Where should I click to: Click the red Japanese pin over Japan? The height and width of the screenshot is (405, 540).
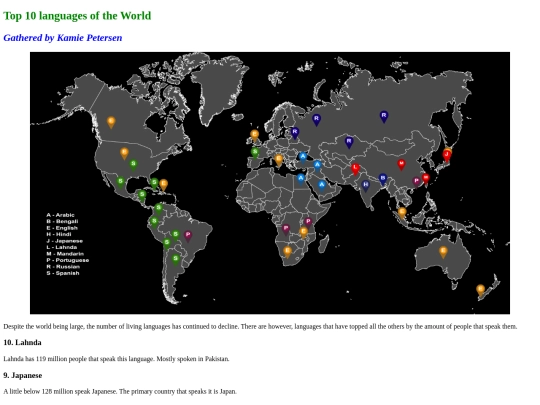point(447,156)
